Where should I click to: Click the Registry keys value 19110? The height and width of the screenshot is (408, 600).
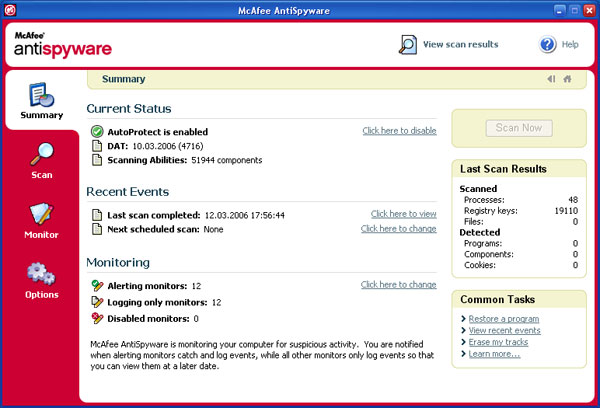click(x=566, y=211)
